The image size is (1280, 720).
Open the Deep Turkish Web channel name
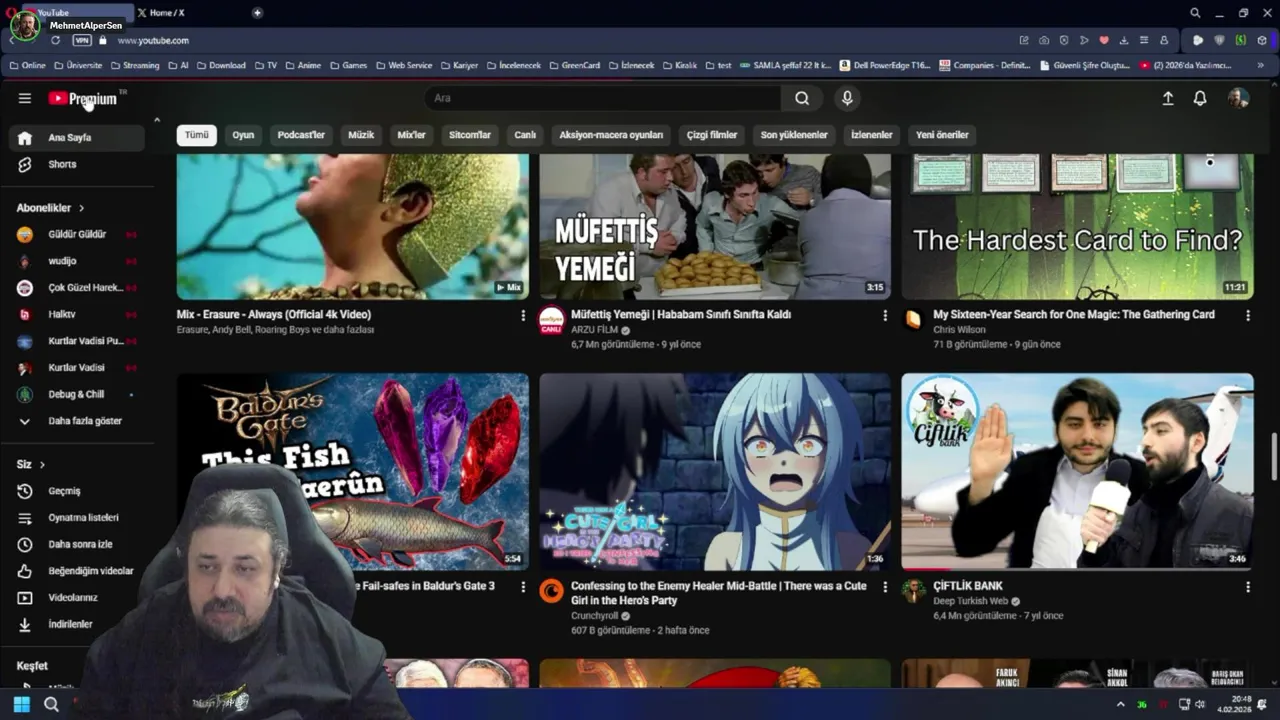(970, 601)
